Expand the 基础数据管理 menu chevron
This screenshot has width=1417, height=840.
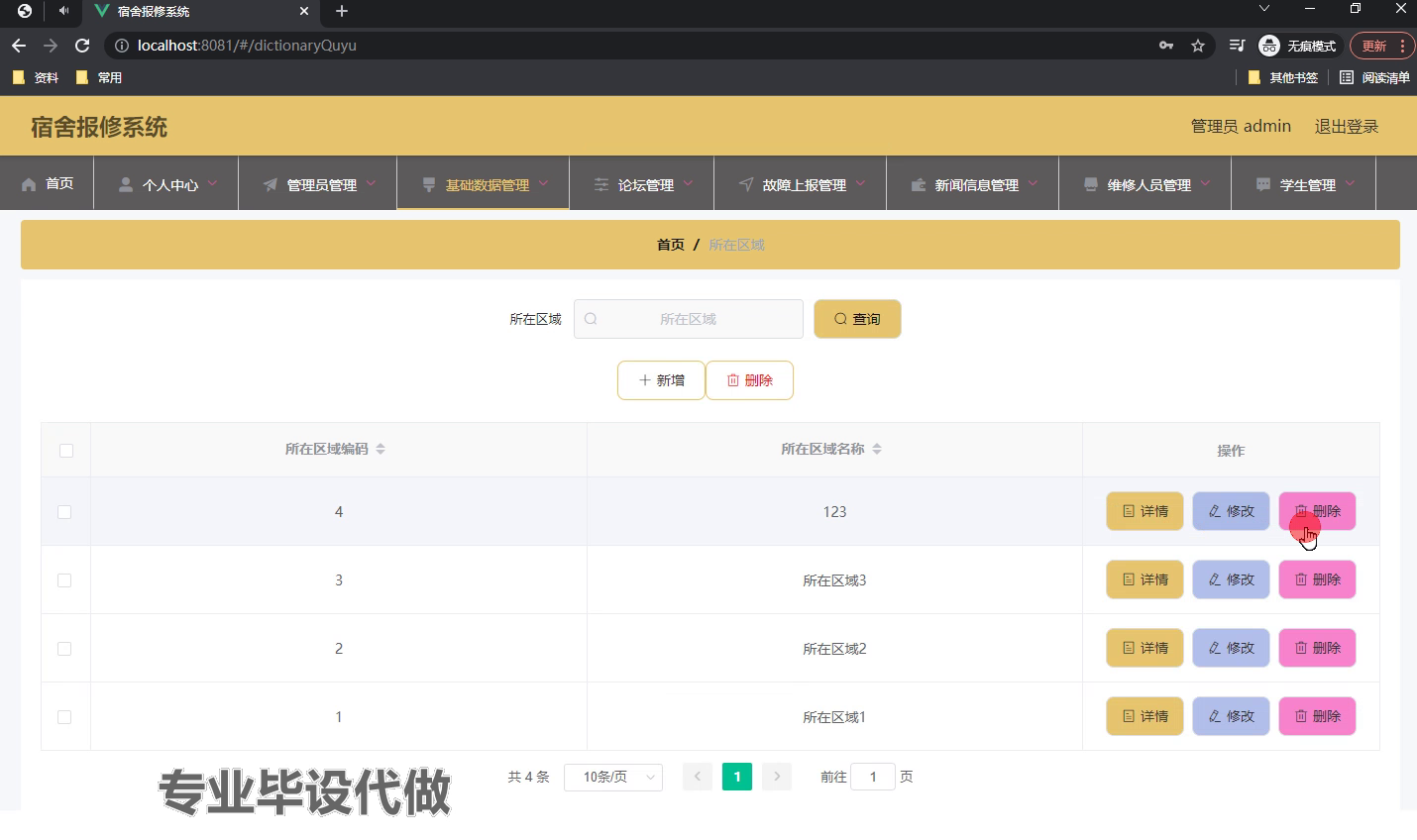click(543, 183)
